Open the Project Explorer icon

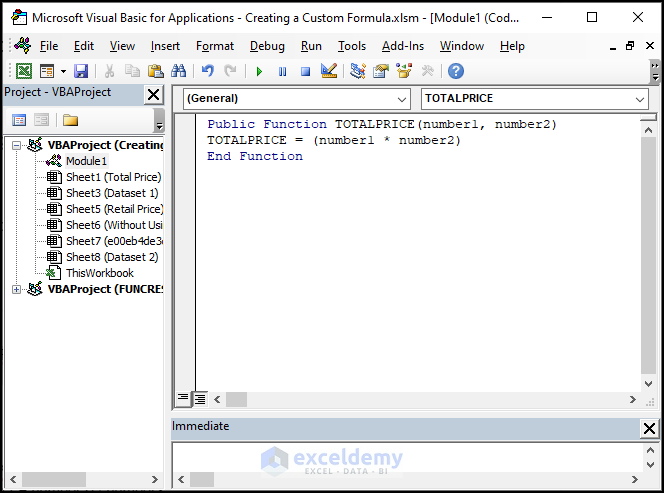358,71
